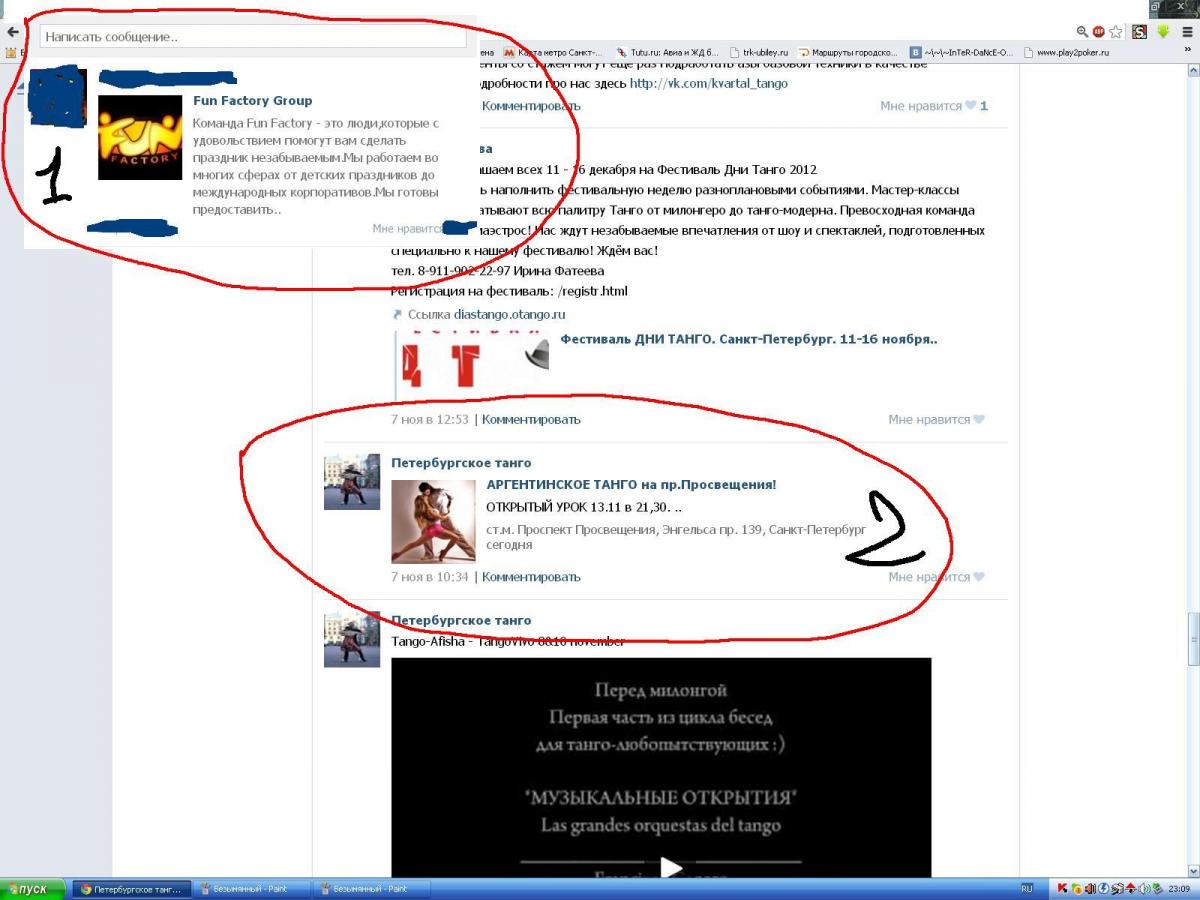Open the "Карта метро Санкт-..." bookmark
Image resolution: width=1200 pixels, height=900 pixels.
pos(553,52)
